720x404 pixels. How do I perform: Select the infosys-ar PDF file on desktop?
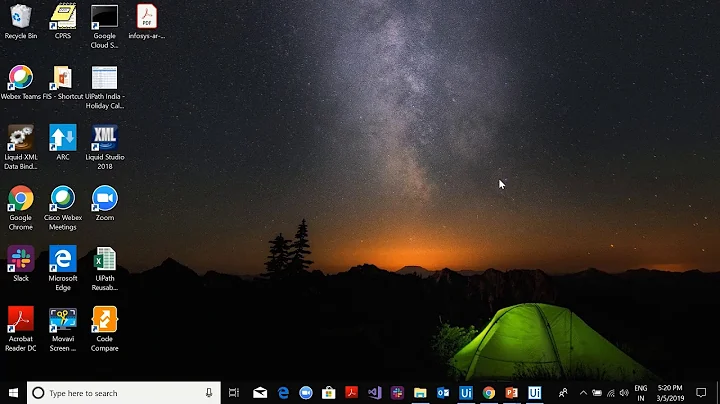[x=146, y=22]
